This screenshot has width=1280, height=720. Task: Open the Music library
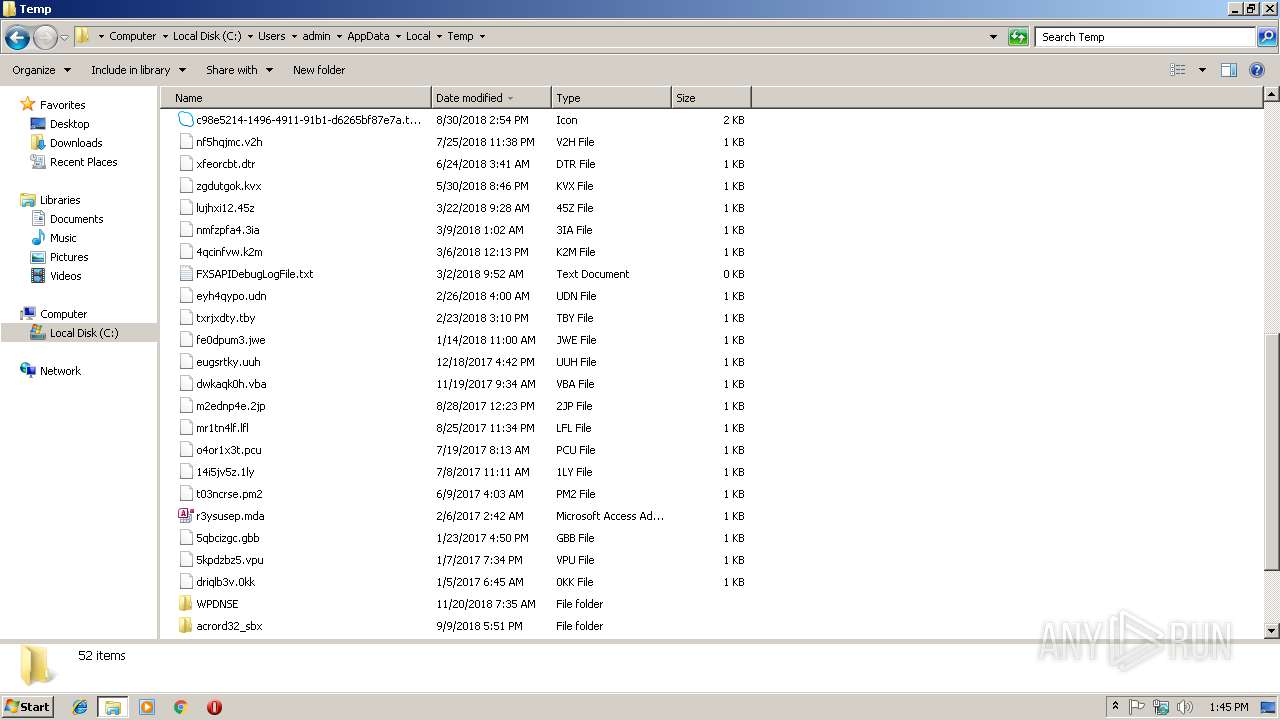[x=63, y=238]
